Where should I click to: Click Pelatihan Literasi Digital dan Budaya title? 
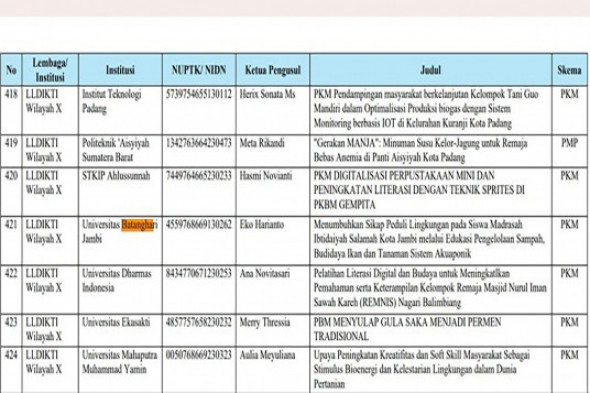pyautogui.click(x=430, y=288)
